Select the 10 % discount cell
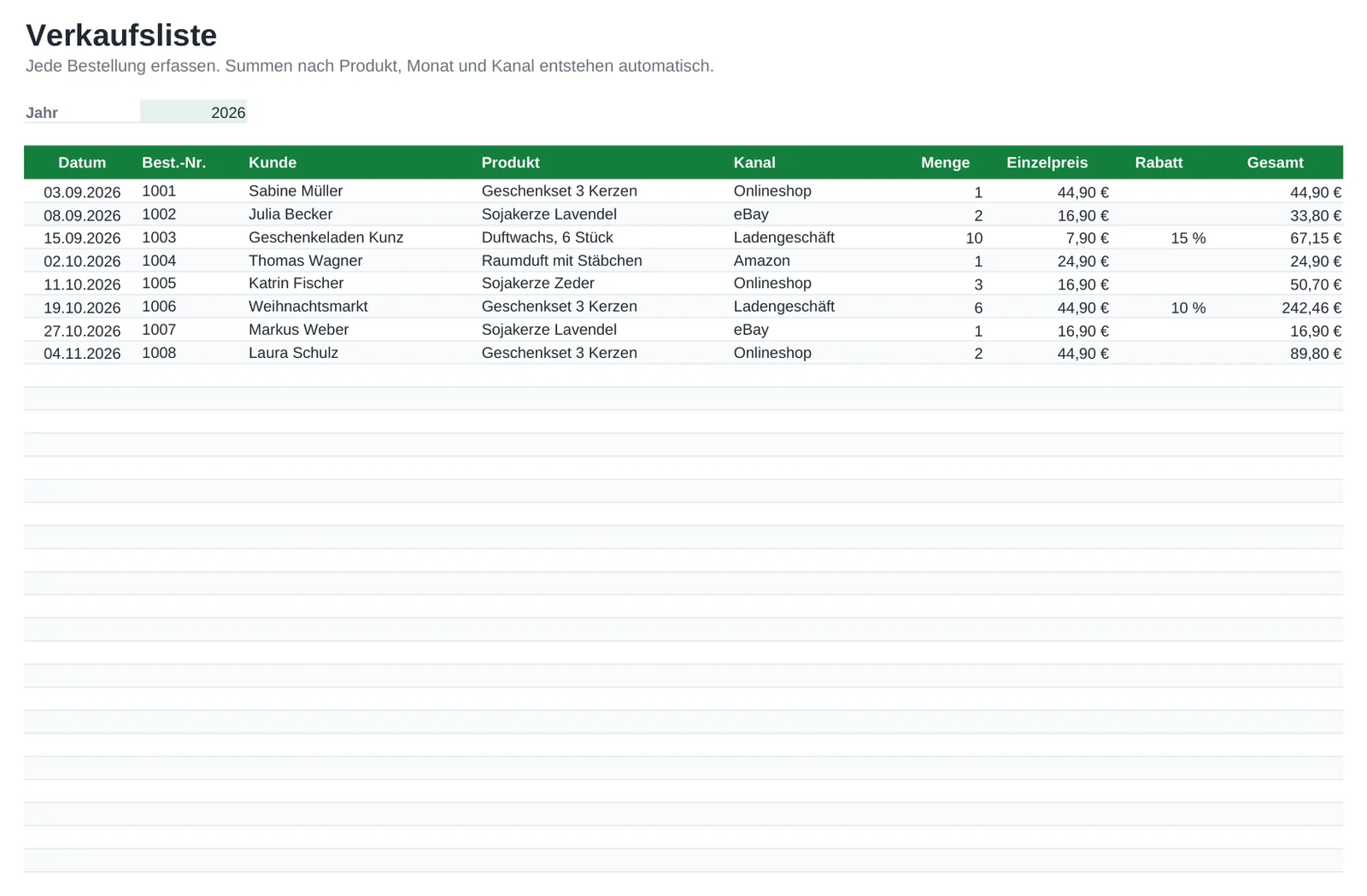The width and height of the screenshot is (1367, 896). (1188, 307)
